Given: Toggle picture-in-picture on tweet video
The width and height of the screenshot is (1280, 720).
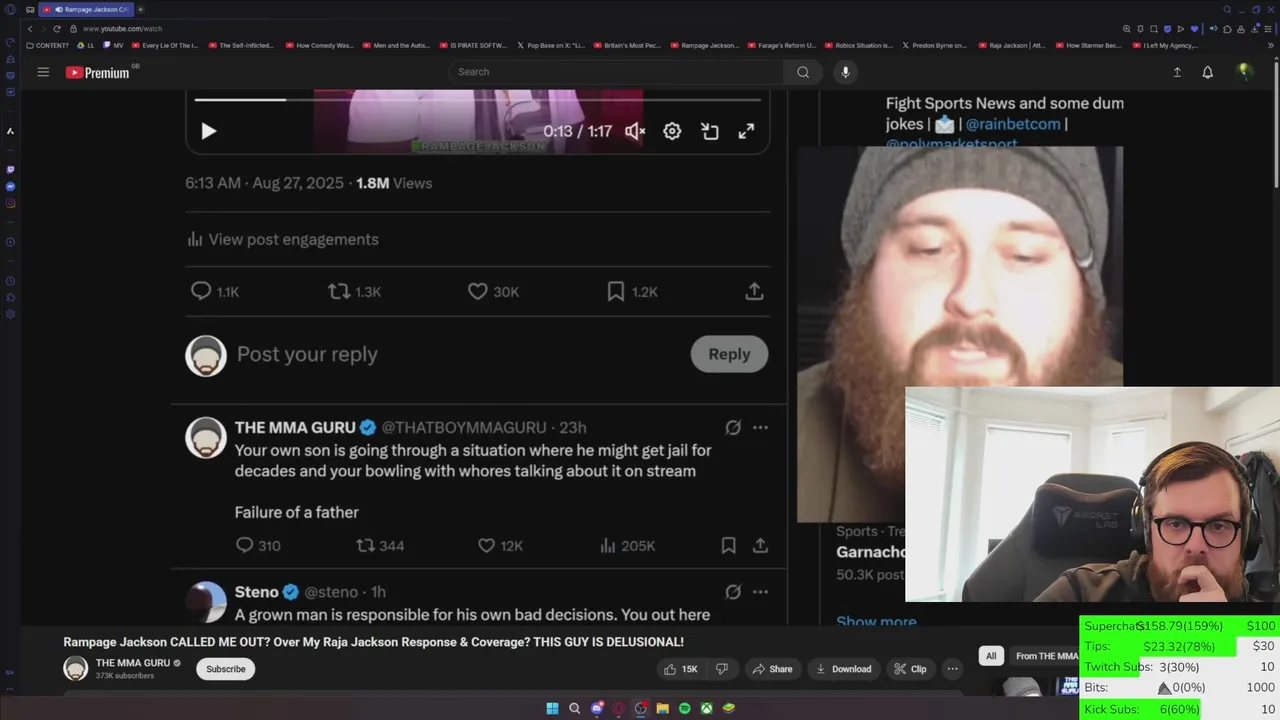Looking at the screenshot, I should click(x=710, y=131).
